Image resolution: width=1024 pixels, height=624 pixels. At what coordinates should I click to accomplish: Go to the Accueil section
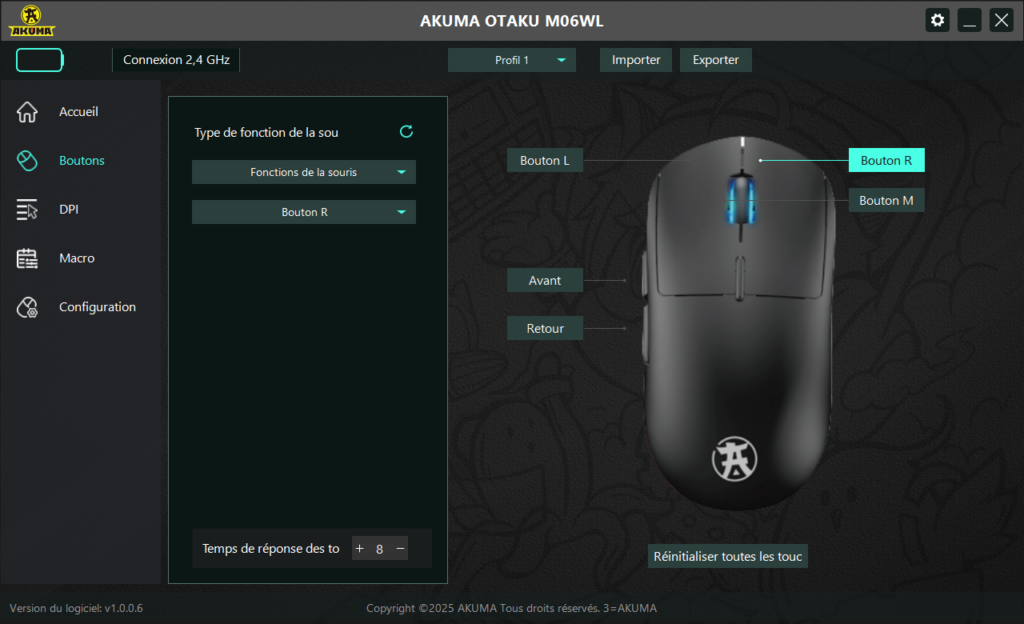pos(78,112)
